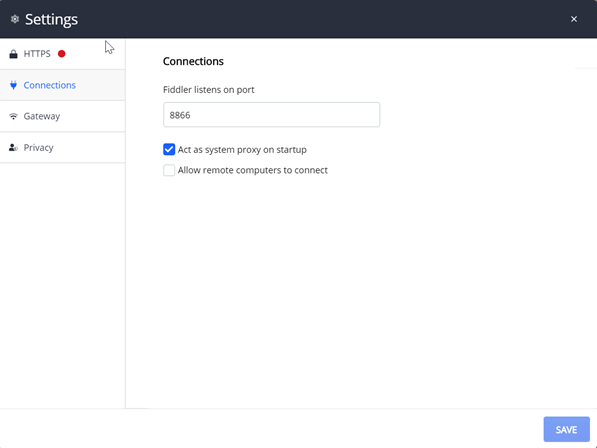Switch to the Gateway settings tab
Screen dimensions: 597x448
coord(62,116)
